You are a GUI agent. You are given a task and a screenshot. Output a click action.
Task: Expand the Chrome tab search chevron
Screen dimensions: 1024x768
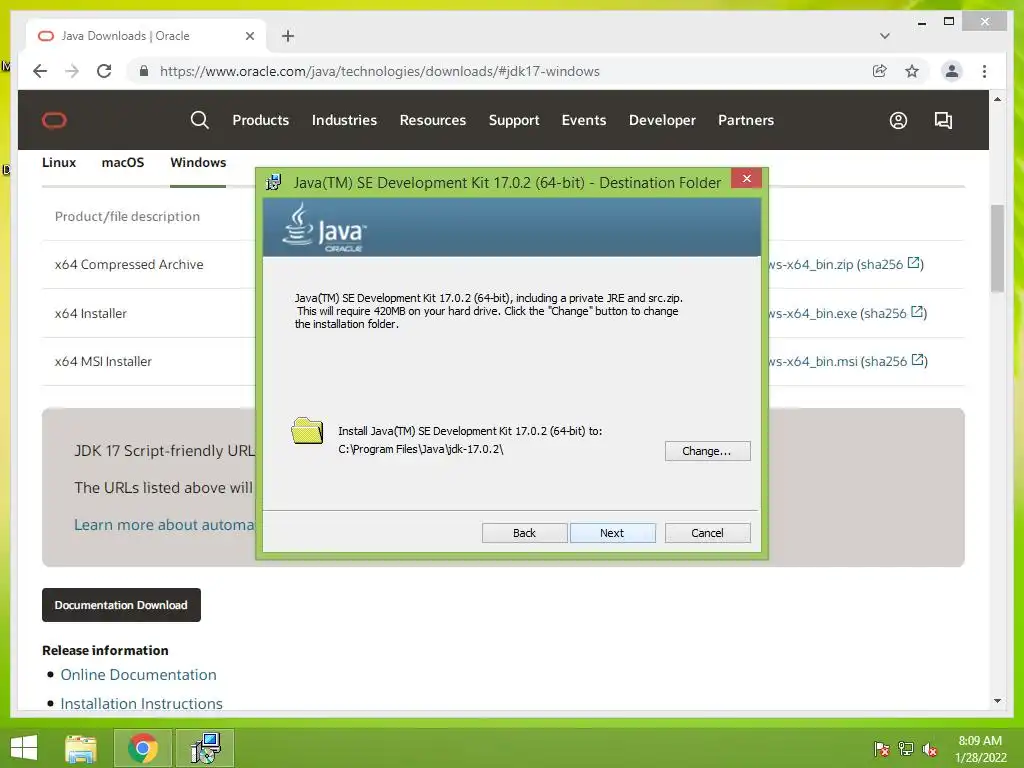885,36
